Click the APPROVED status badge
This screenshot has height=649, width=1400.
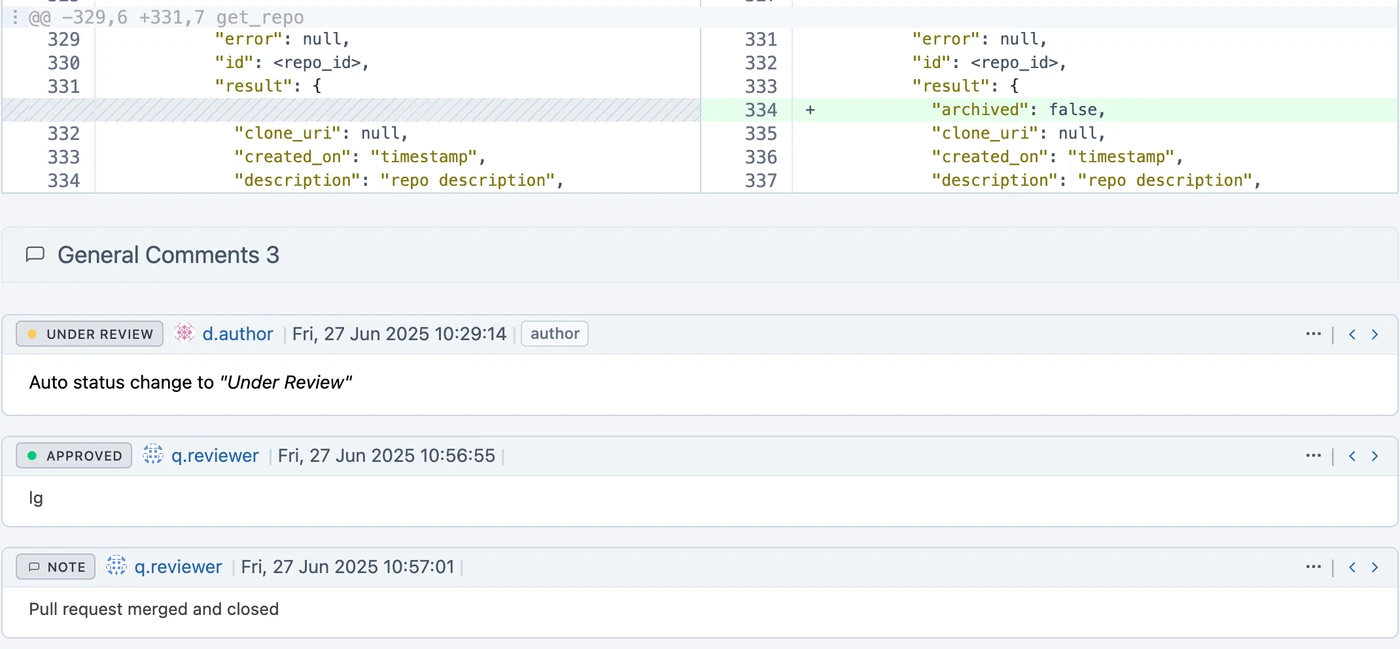pyautogui.click(x=74, y=455)
